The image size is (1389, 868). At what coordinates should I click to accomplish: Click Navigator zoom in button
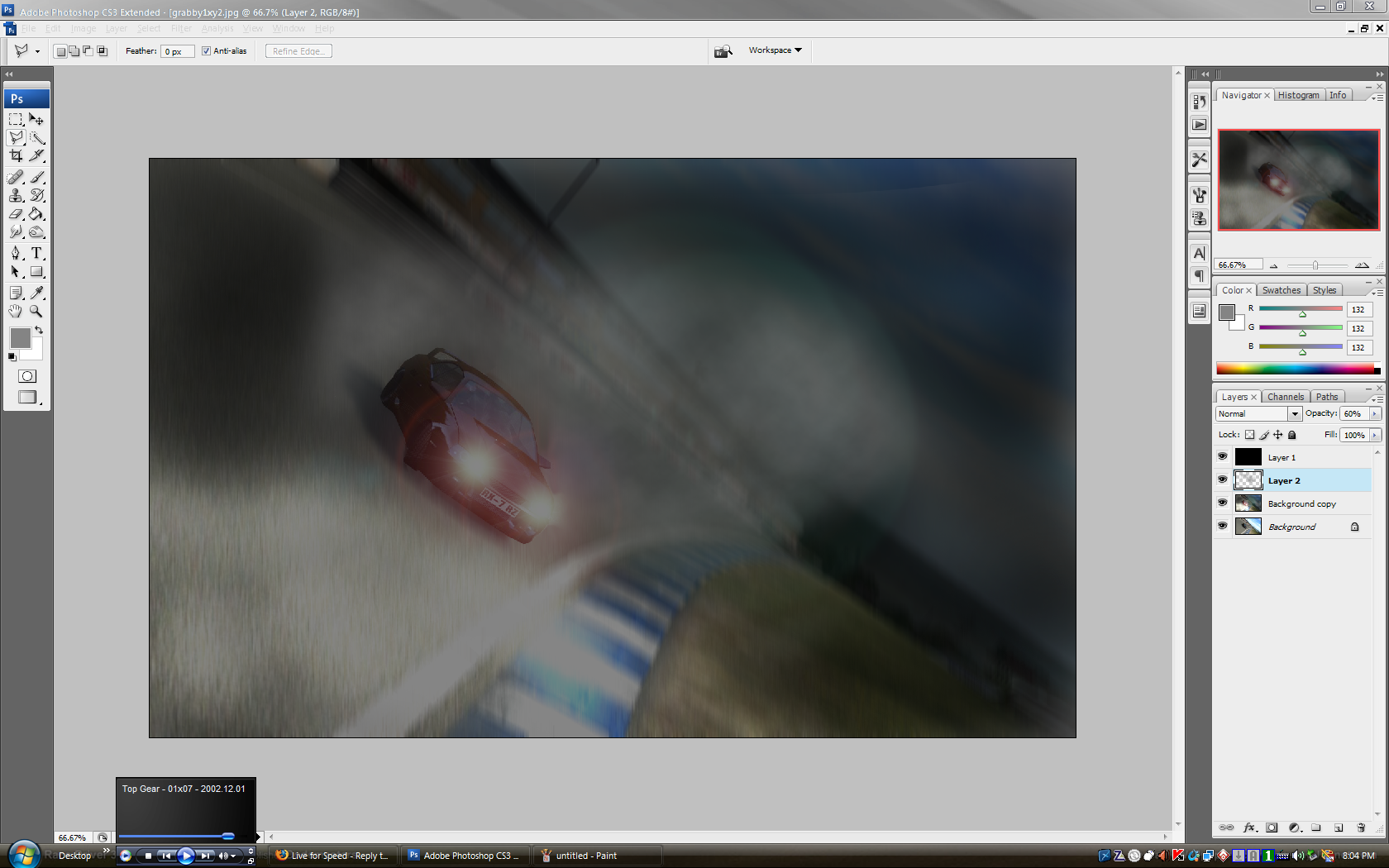(x=1362, y=265)
